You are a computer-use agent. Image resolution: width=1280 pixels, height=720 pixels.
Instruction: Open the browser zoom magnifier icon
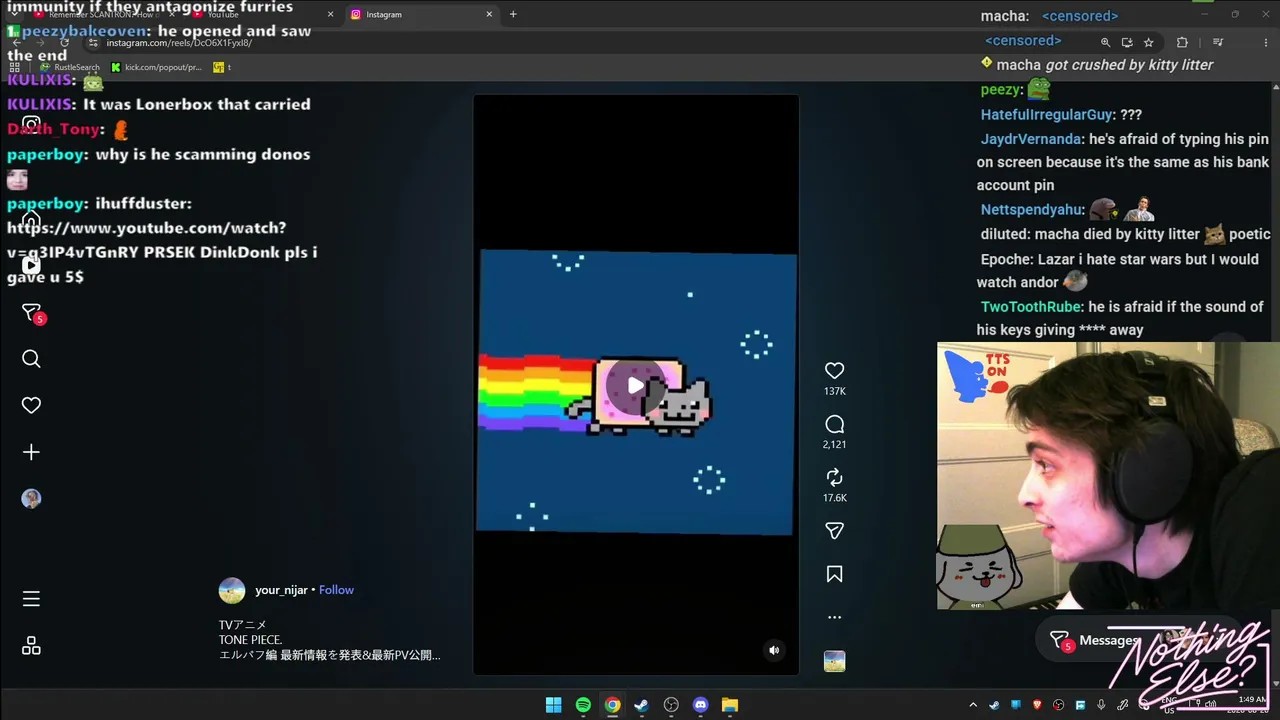pyautogui.click(x=1105, y=42)
